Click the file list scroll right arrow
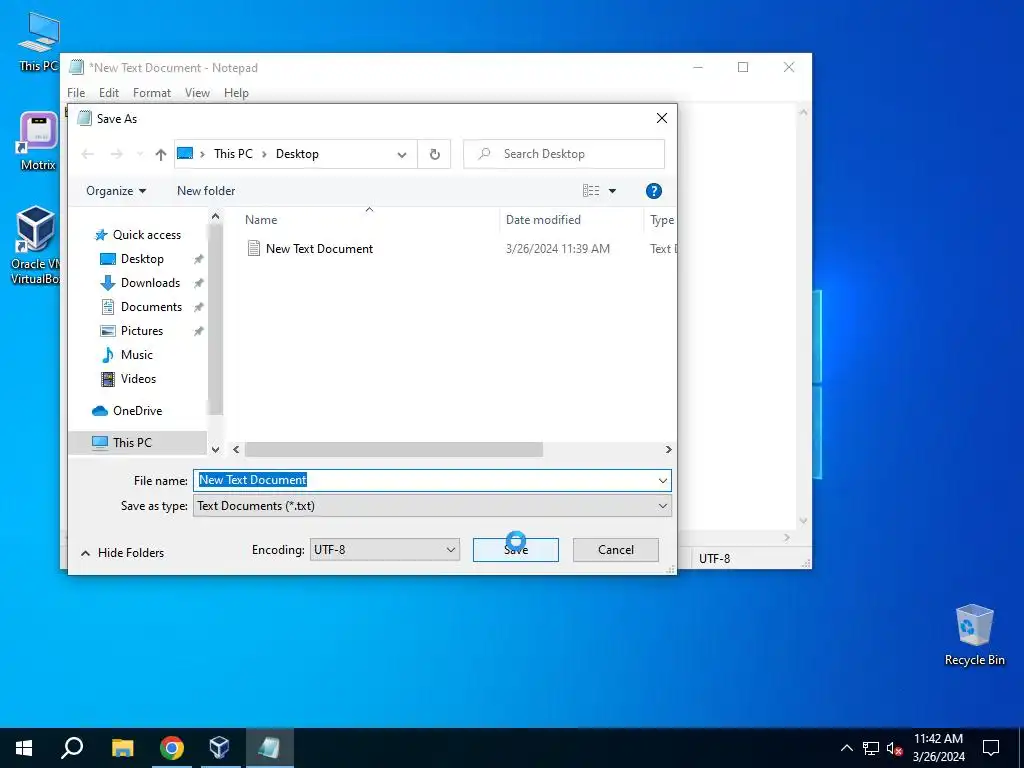1024x768 pixels. point(668,449)
